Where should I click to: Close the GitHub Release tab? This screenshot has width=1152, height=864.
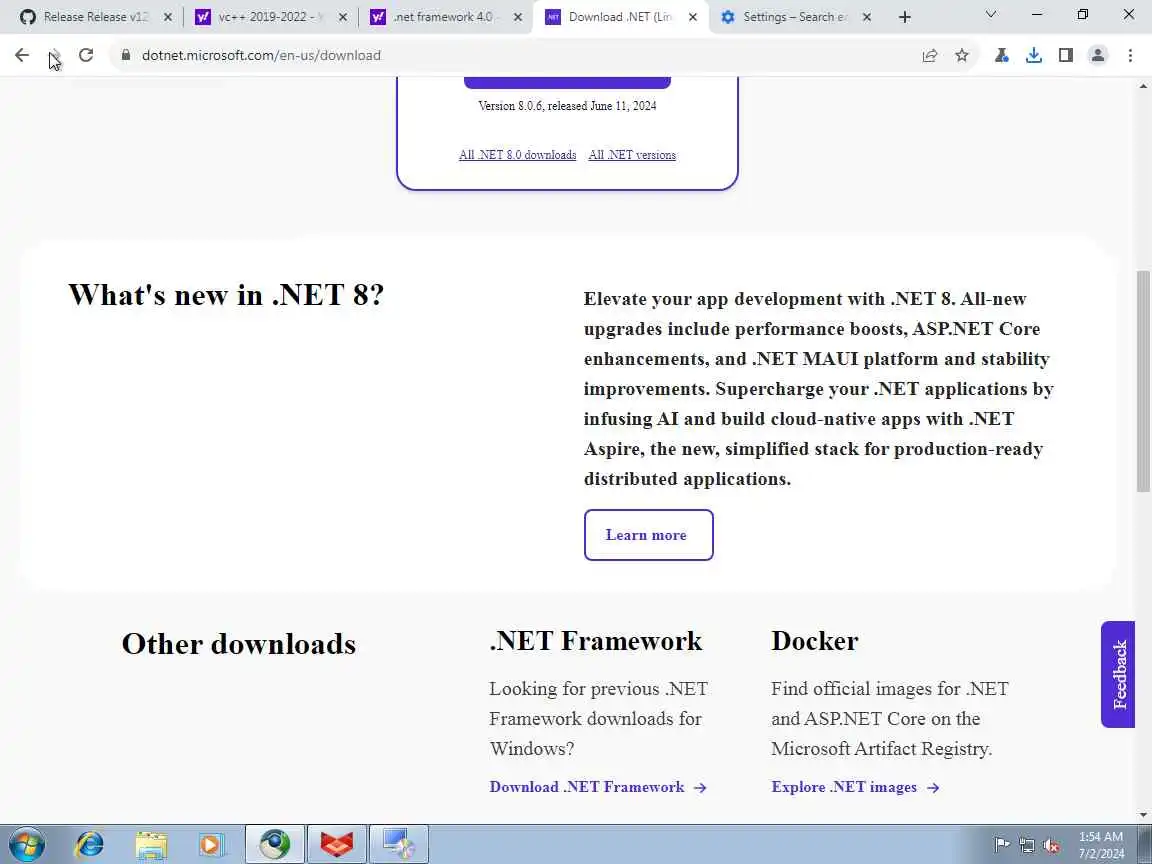(168, 17)
